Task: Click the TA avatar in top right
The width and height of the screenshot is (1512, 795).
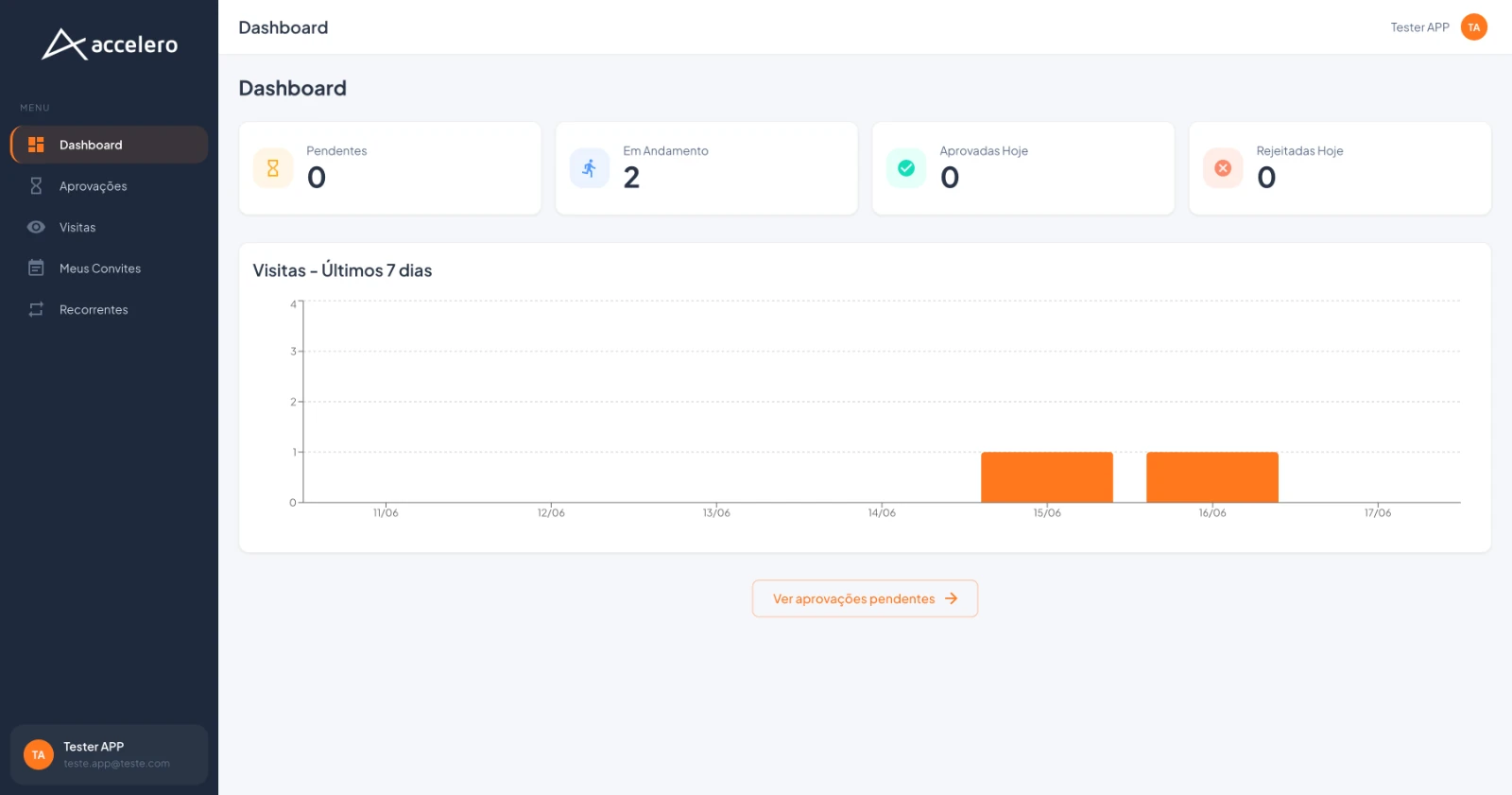Action: [1474, 27]
